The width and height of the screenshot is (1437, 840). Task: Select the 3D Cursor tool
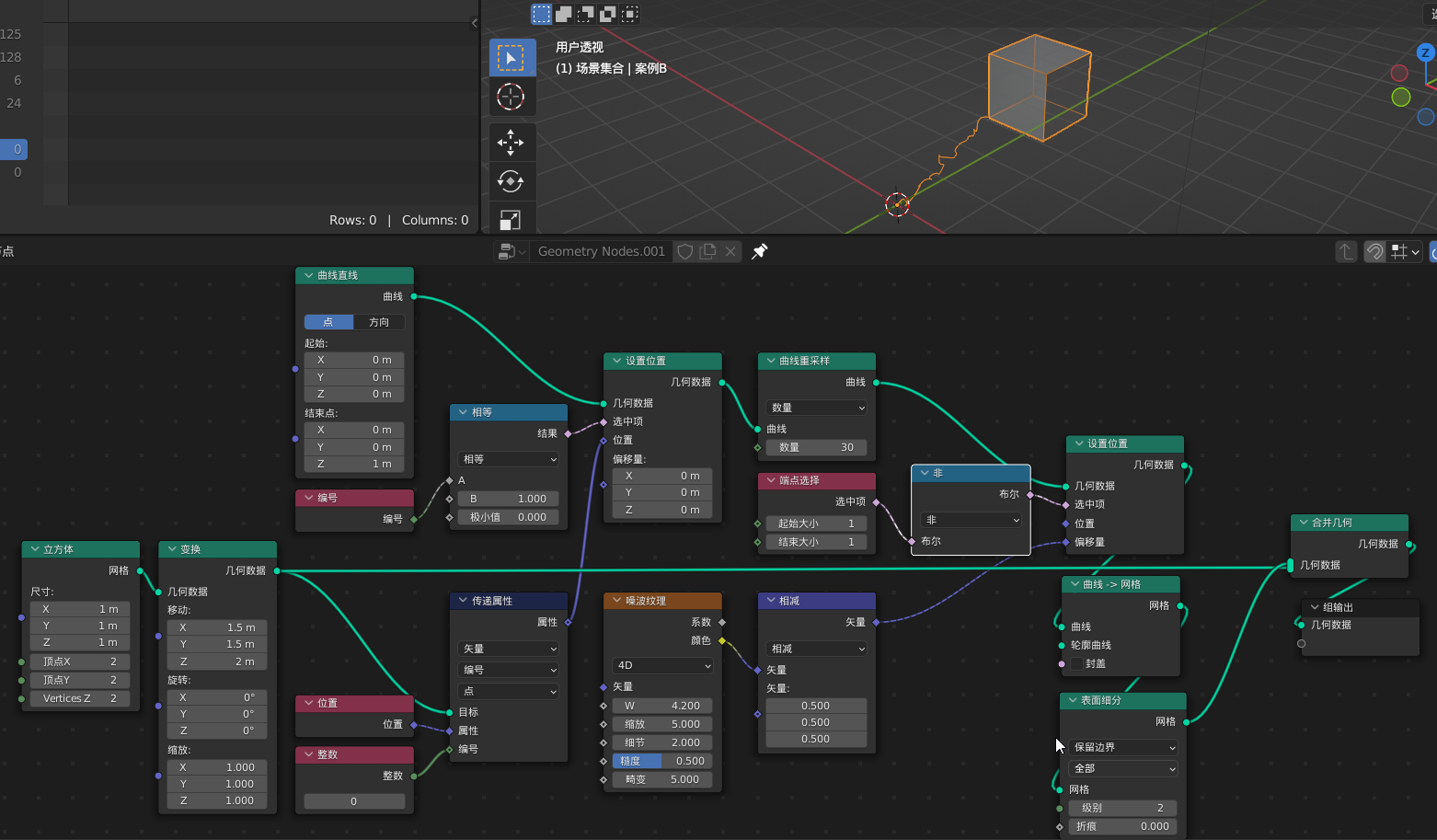pyautogui.click(x=511, y=97)
